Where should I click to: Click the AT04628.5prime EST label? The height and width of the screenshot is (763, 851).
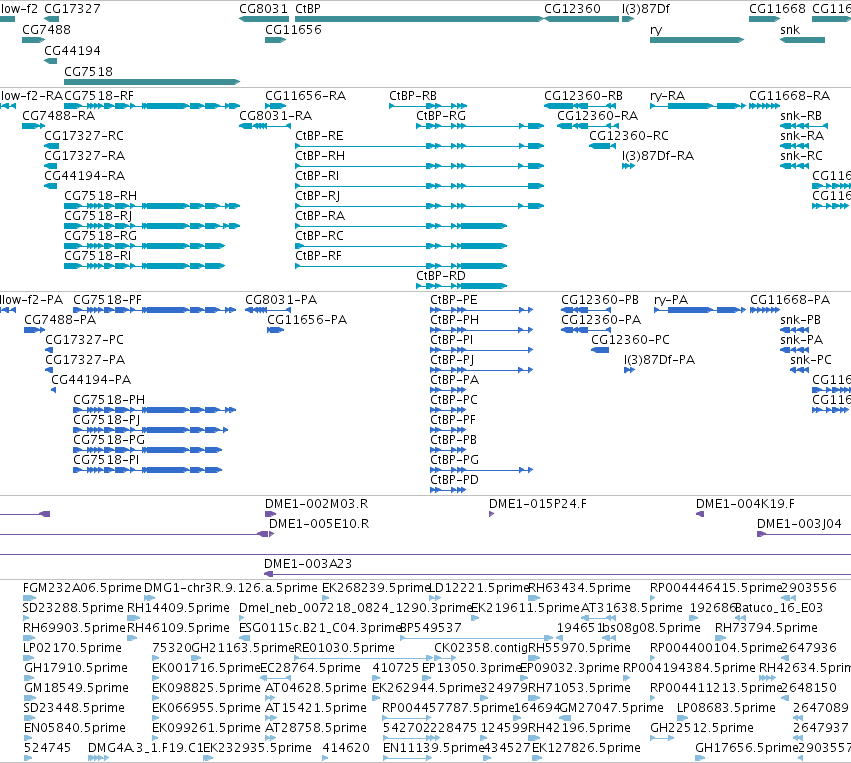[316, 688]
